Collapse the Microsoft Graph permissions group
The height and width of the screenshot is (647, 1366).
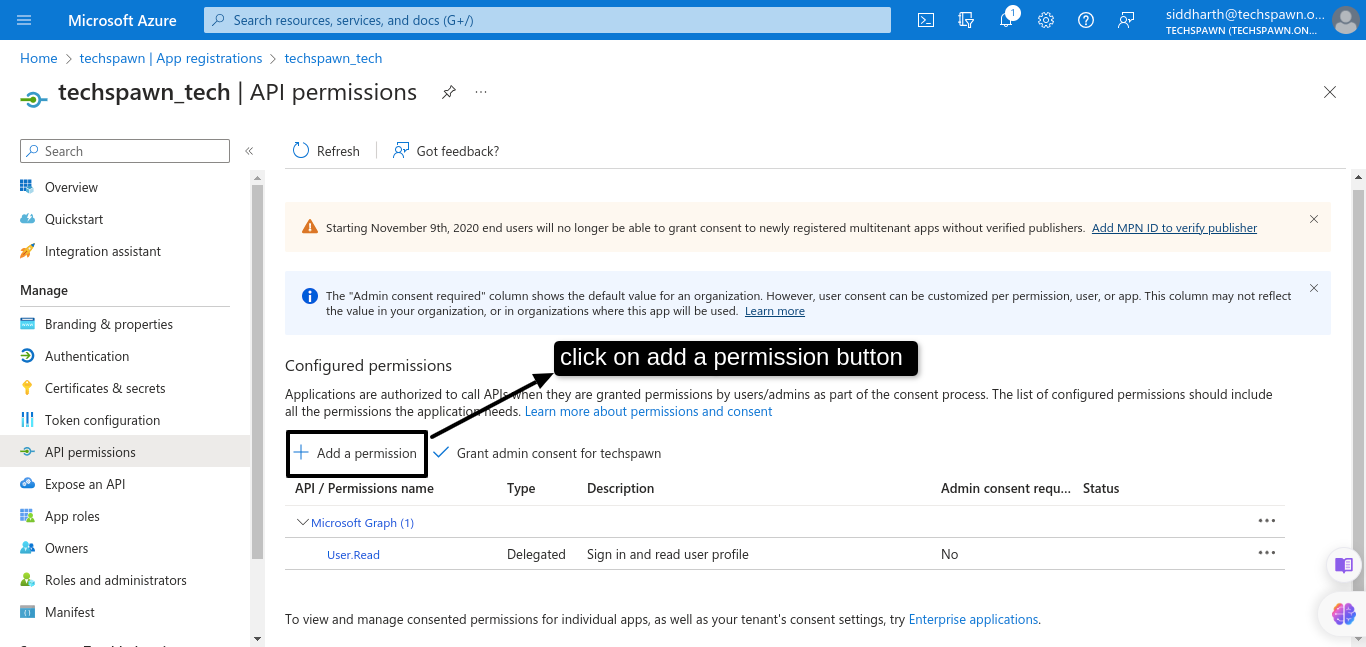303,522
